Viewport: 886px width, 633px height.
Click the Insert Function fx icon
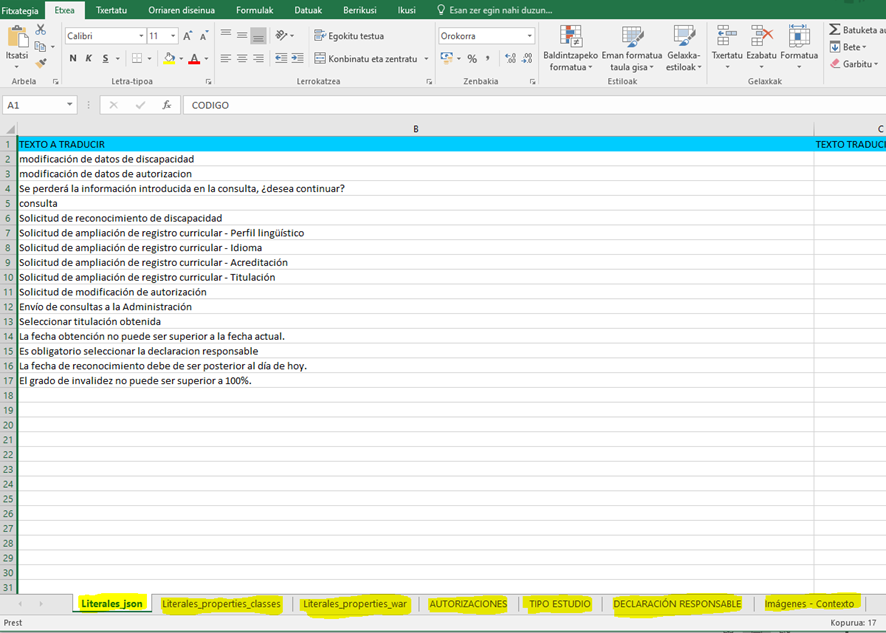pyautogui.click(x=167, y=105)
